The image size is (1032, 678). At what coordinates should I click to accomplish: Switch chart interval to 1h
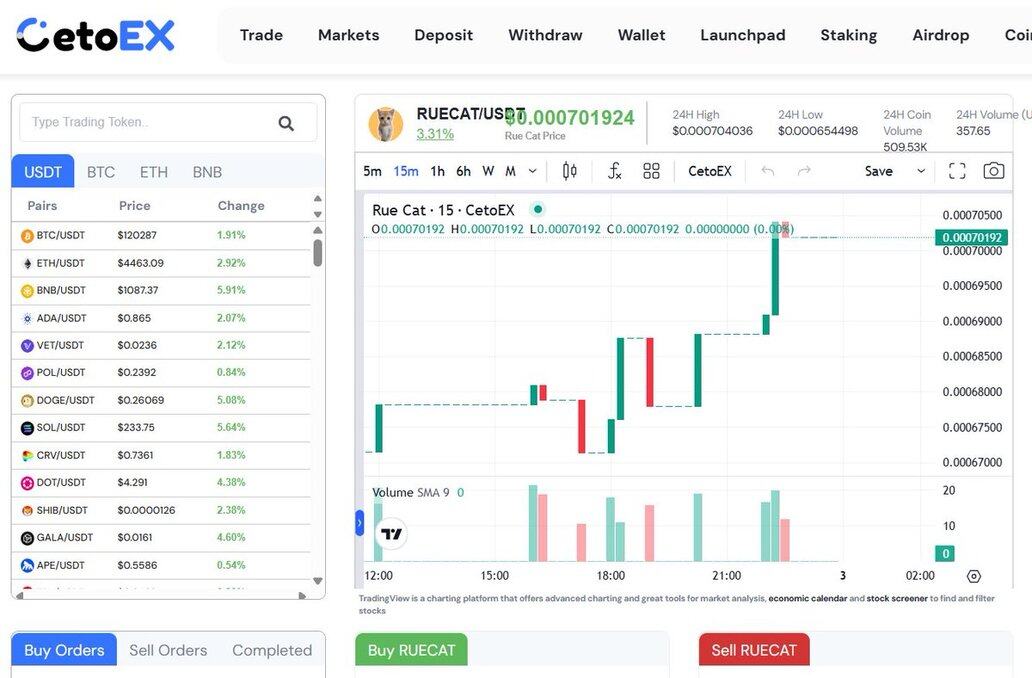(437, 171)
